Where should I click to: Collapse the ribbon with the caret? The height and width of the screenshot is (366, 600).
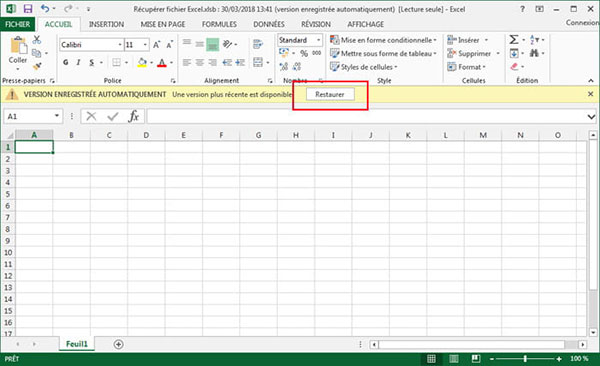[x=591, y=80]
